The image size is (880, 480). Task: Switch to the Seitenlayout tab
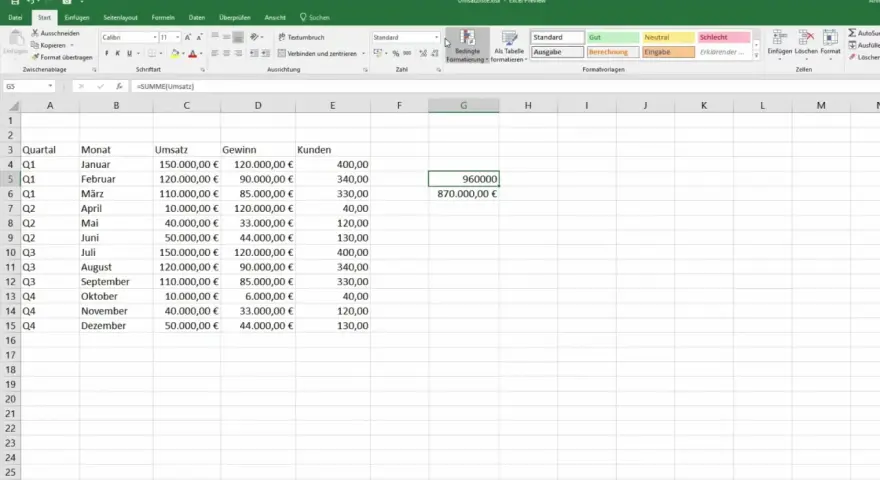click(x=120, y=17)
